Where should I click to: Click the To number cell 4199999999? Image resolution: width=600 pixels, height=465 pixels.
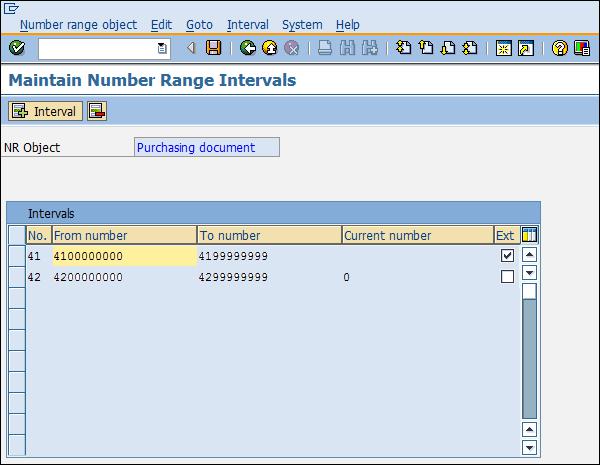click(x=269, y=256)
